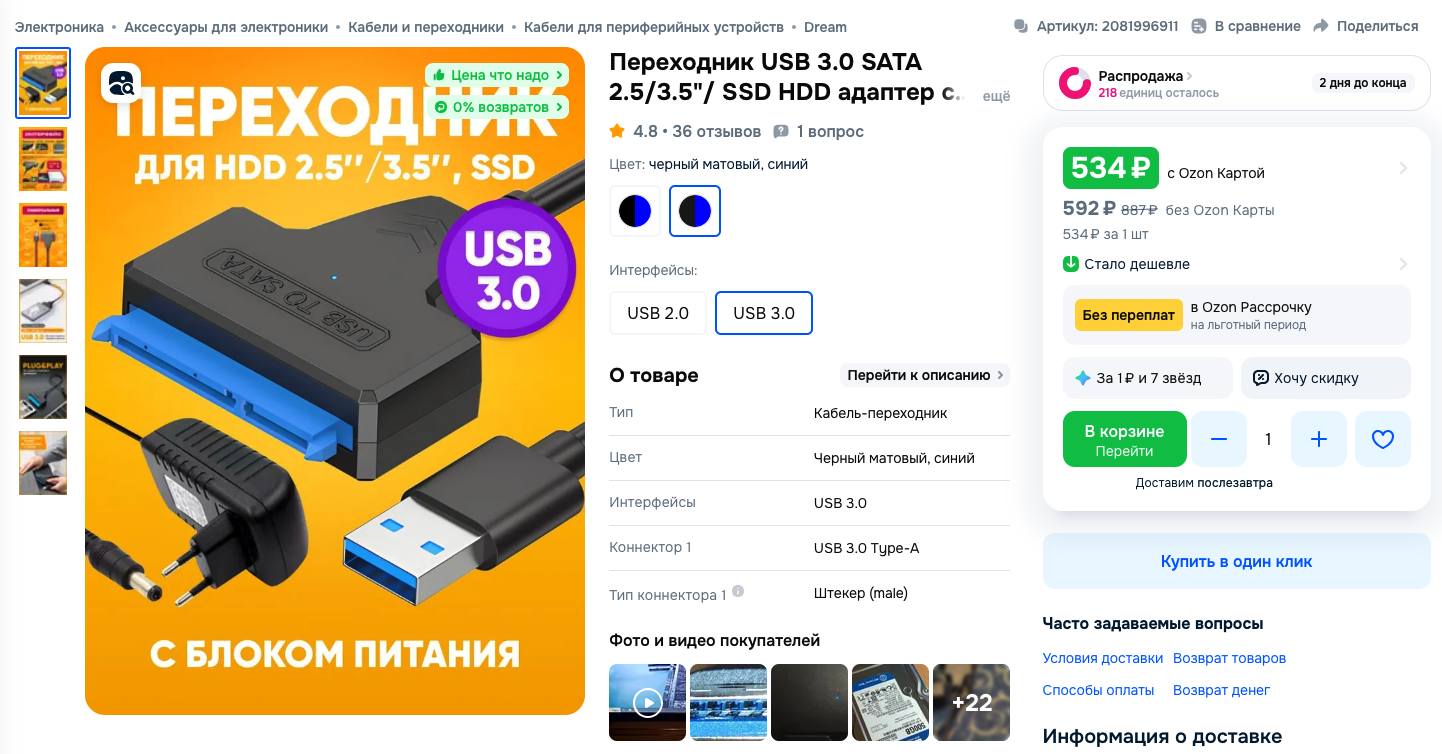
Task: Open Условия доставки link
Action: [x=1103, y=658]
